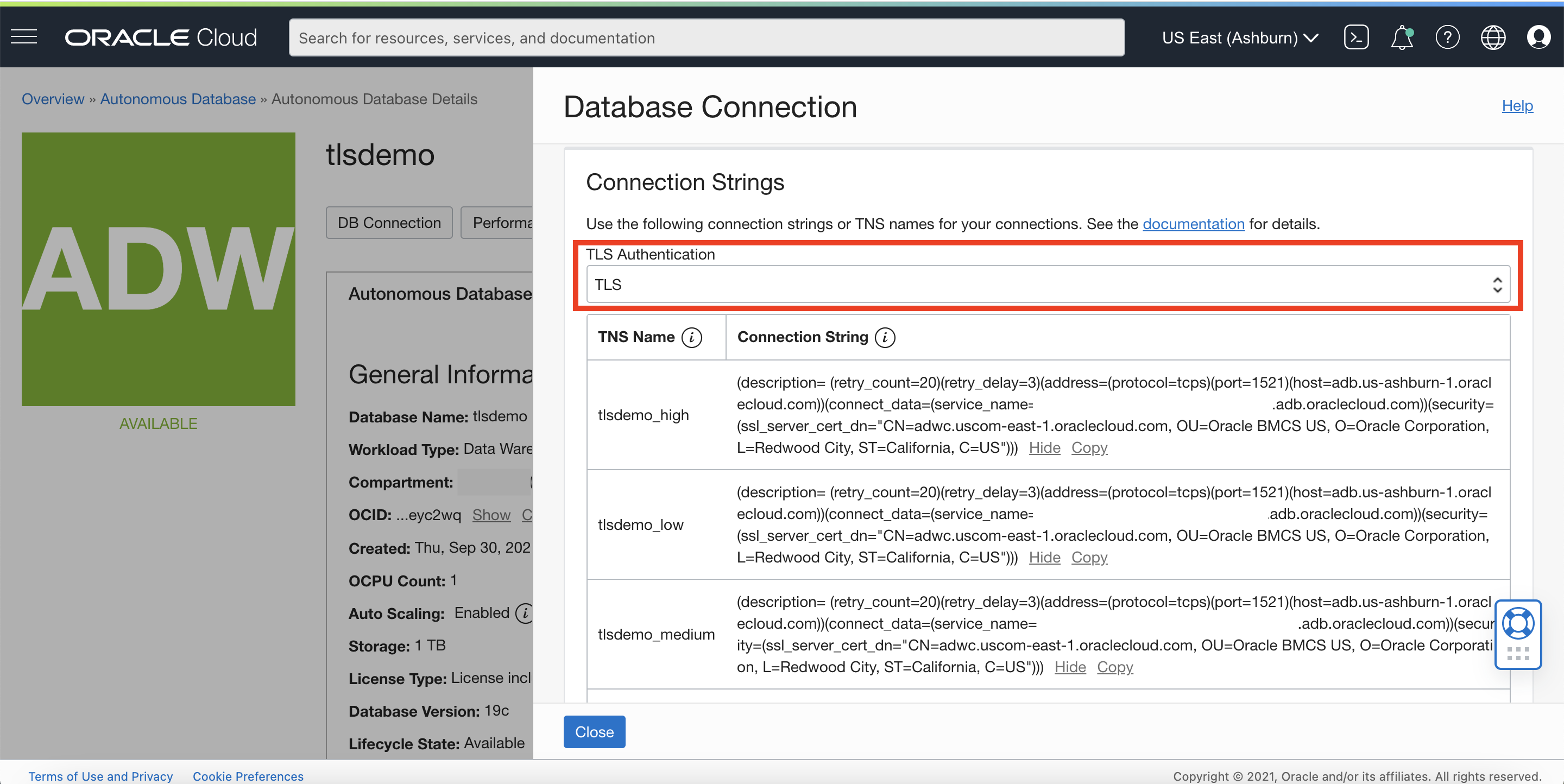
Task: Open the support lifebuoy widget
Action: click(1518, 624)
